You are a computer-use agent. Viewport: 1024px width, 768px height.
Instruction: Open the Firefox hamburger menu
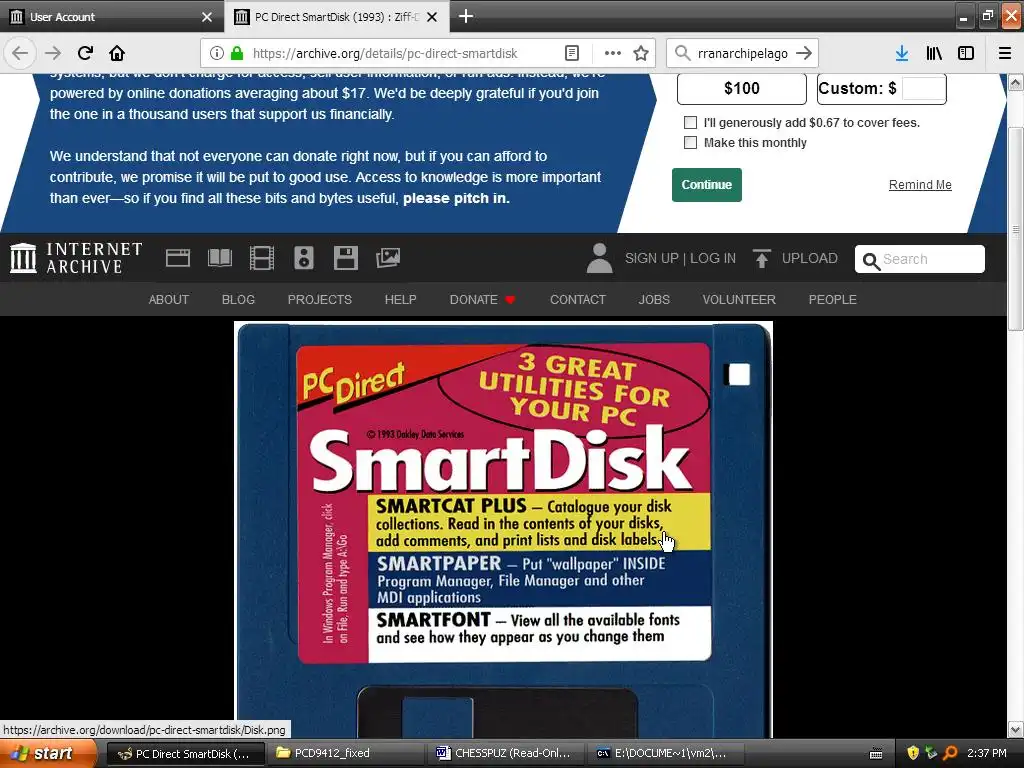coord(1005,53)
